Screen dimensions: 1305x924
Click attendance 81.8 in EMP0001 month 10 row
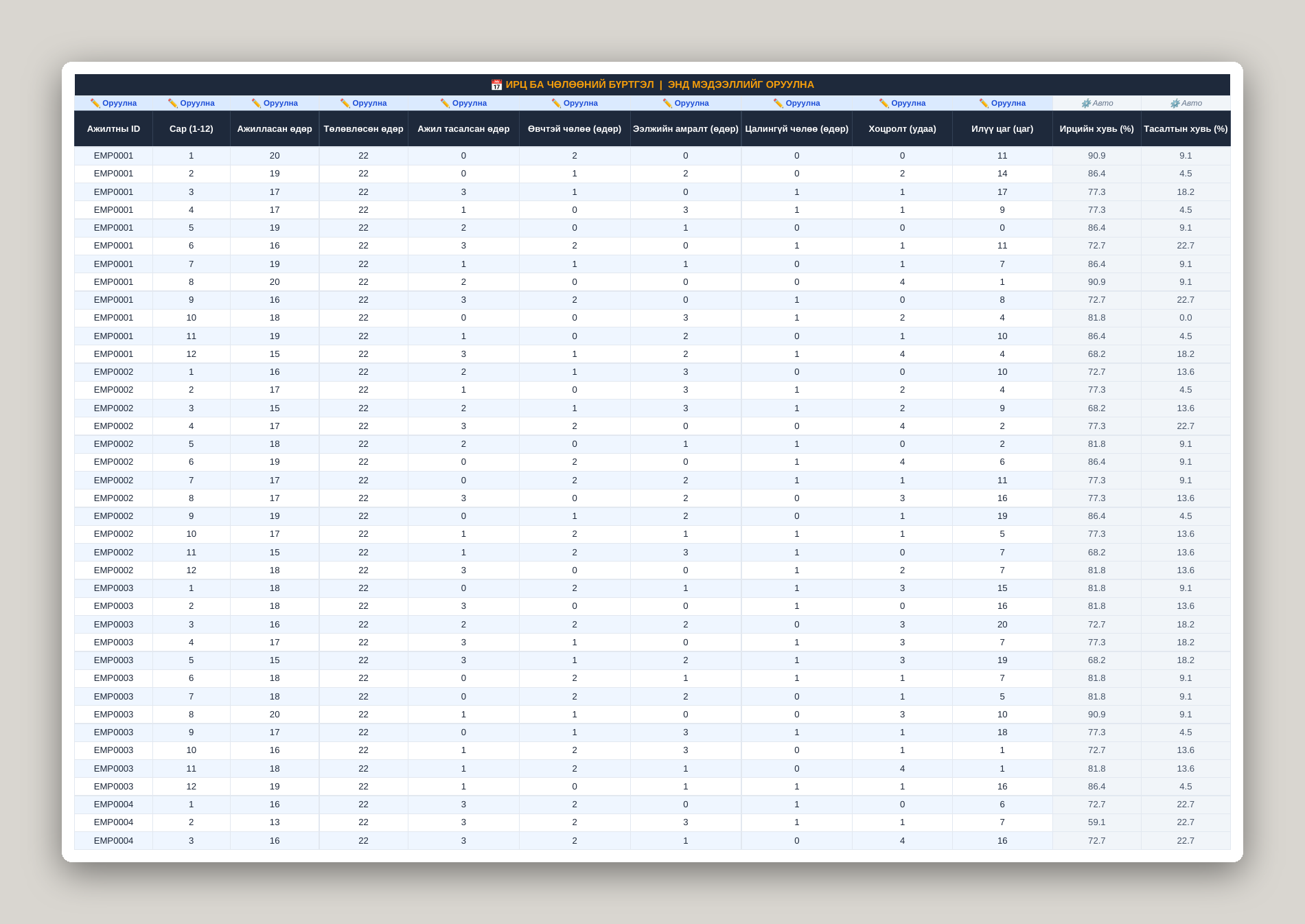pos(1096,318)
